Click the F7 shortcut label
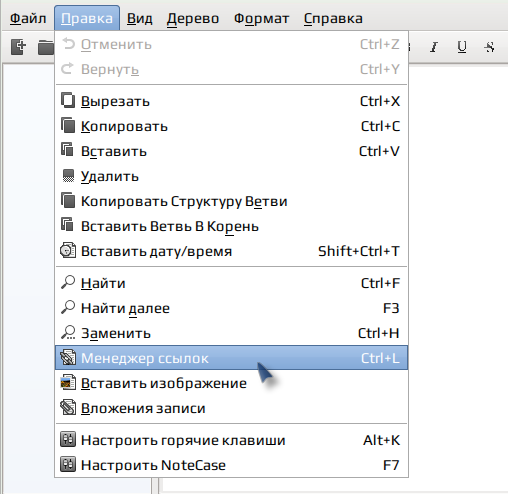Image resolution: width=508 pixels, height=494 pixels. (x=391, y=465)
